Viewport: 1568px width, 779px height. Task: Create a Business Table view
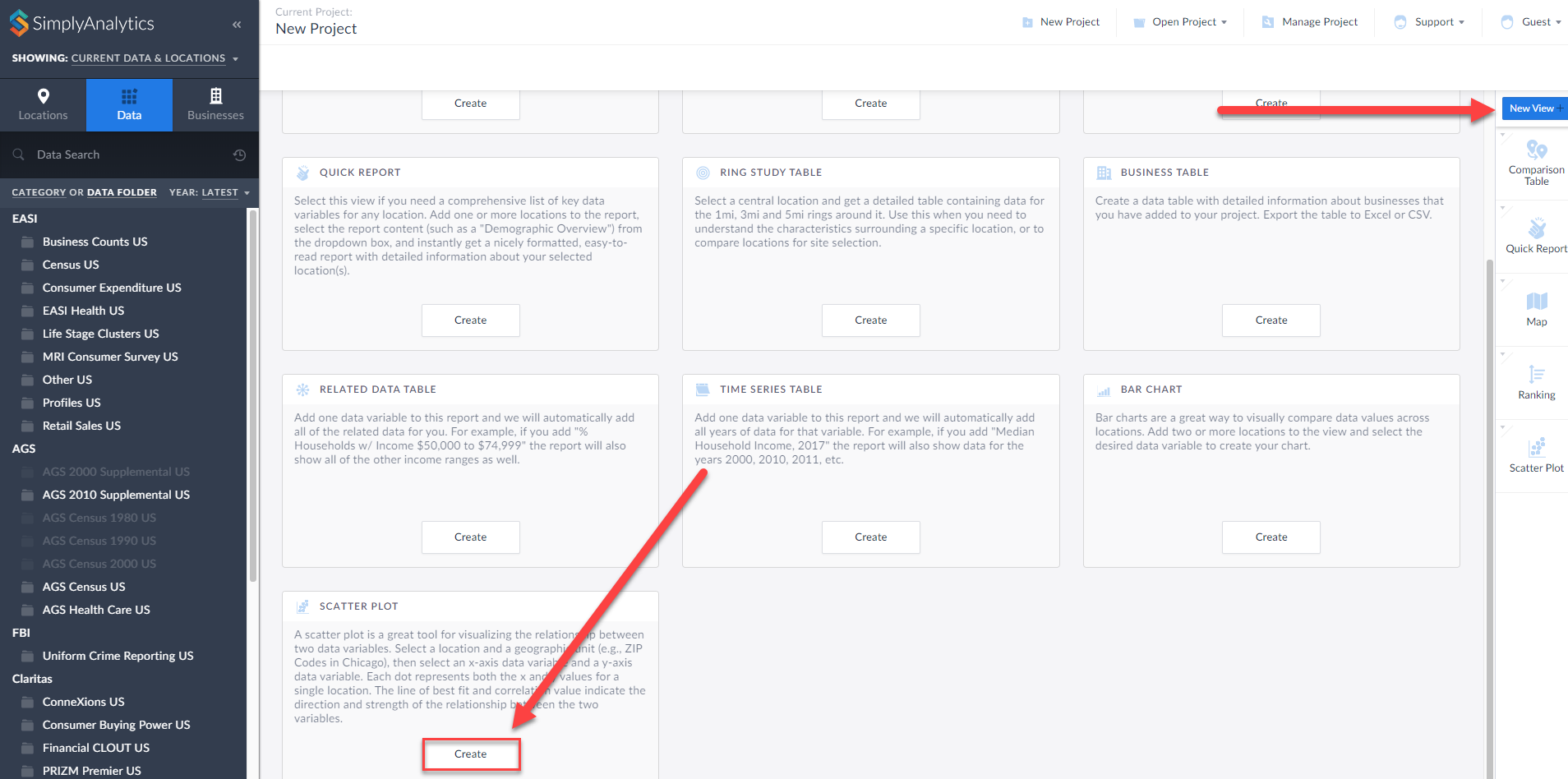(x=1271, y=320)
